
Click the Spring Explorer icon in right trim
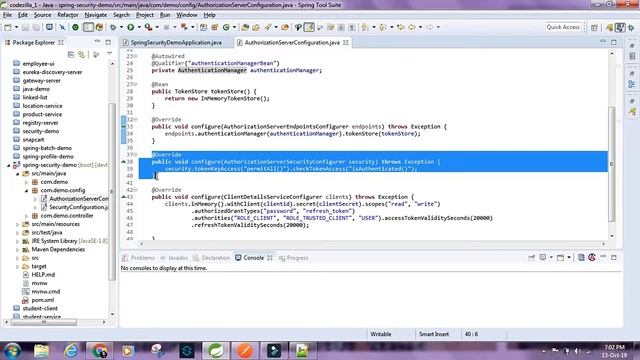click(x=632, y=111)
